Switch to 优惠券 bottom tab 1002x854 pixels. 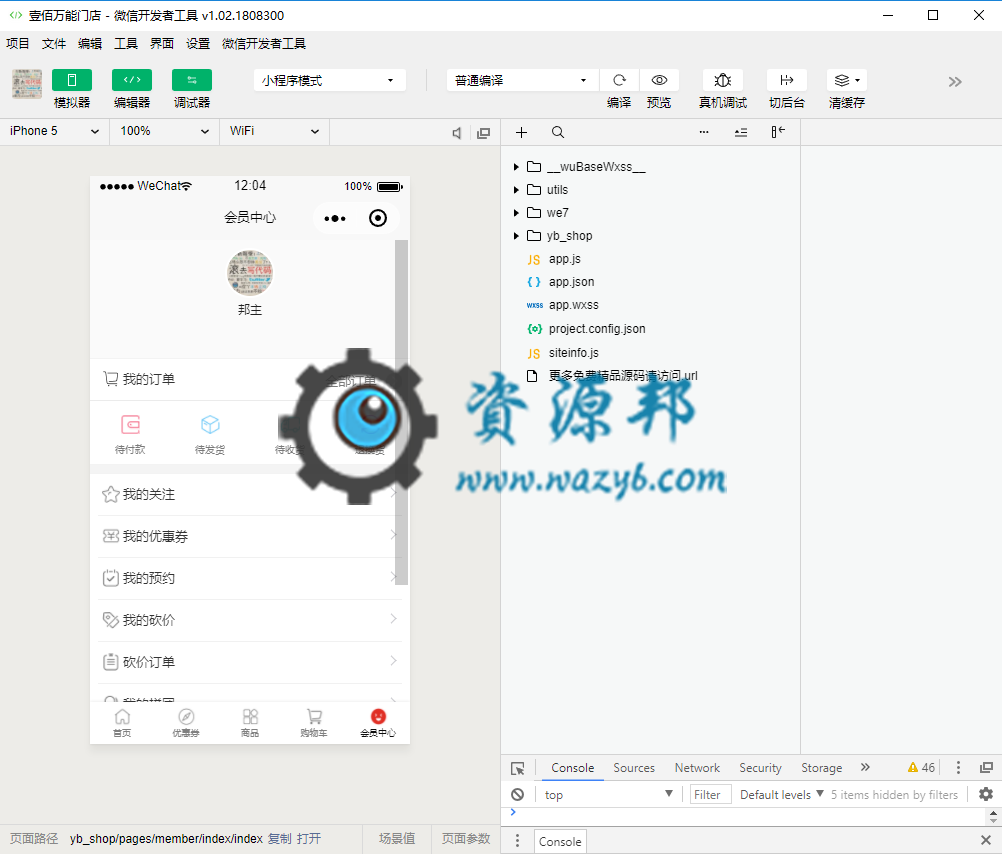pyautogui.click(x=186, y=723)
